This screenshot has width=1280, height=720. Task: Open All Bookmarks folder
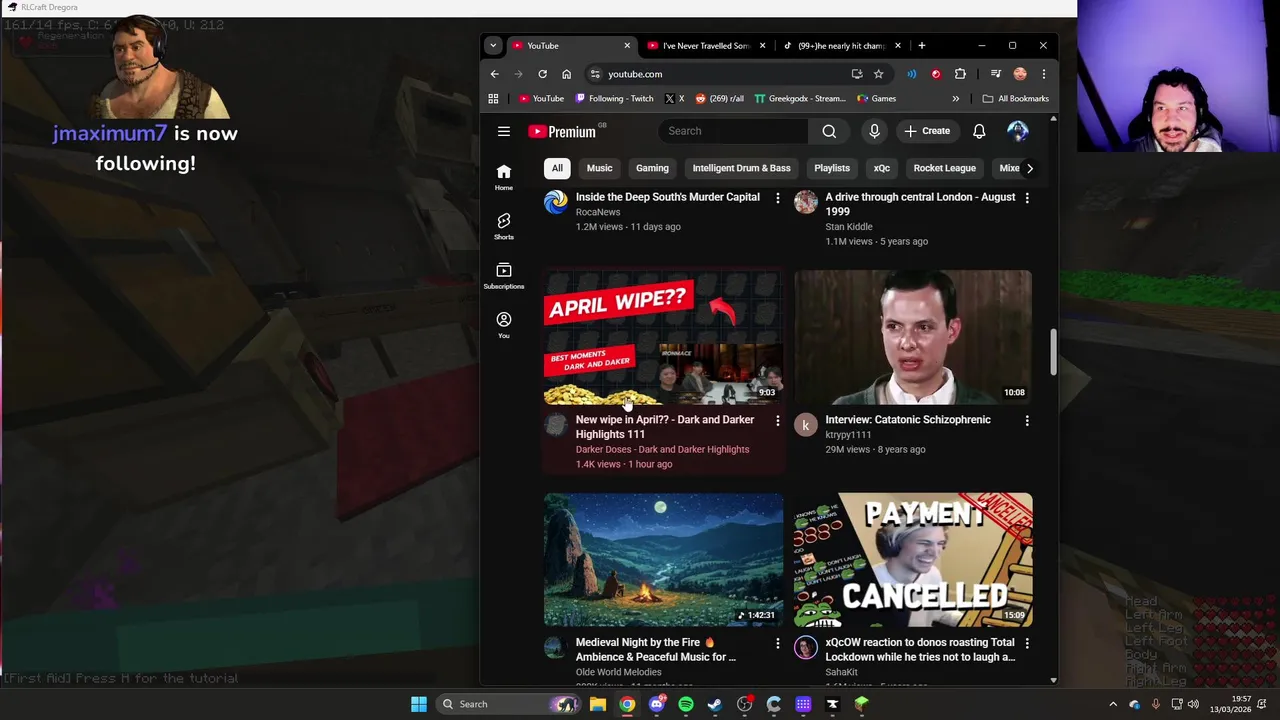pyautogui.click(x=1016, y=99)
